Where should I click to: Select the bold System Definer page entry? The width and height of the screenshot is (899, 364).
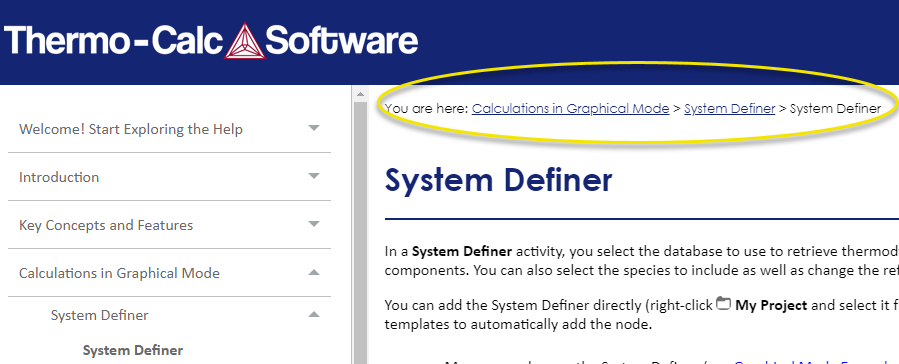[133, 350]
